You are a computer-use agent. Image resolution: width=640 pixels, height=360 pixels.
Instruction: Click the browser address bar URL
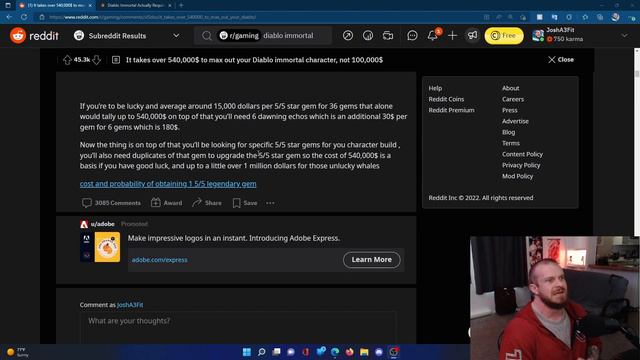pyautogui.click(x=153, y=17)
